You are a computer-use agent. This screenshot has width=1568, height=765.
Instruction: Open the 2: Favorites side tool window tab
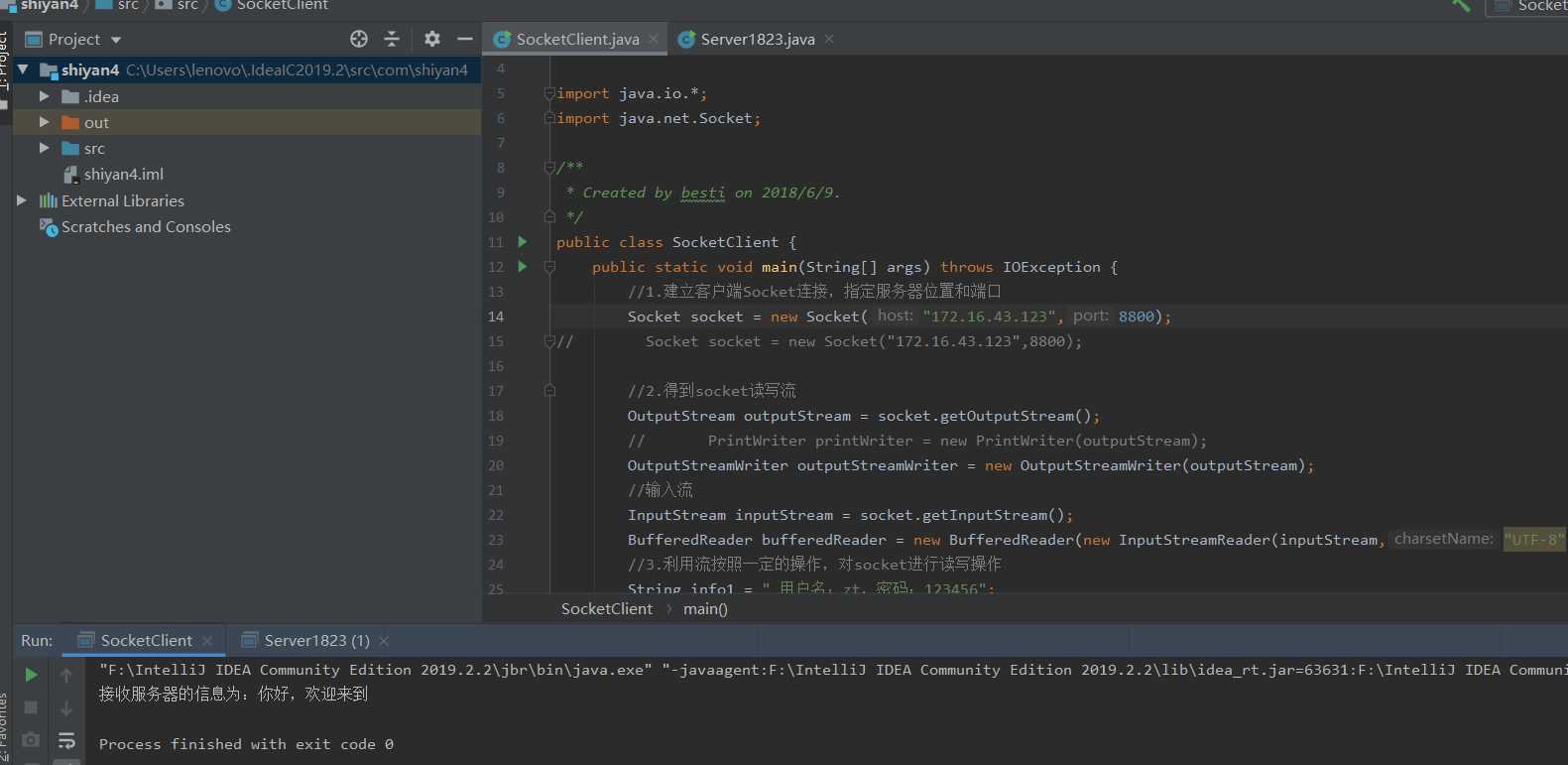pos(5,729)
